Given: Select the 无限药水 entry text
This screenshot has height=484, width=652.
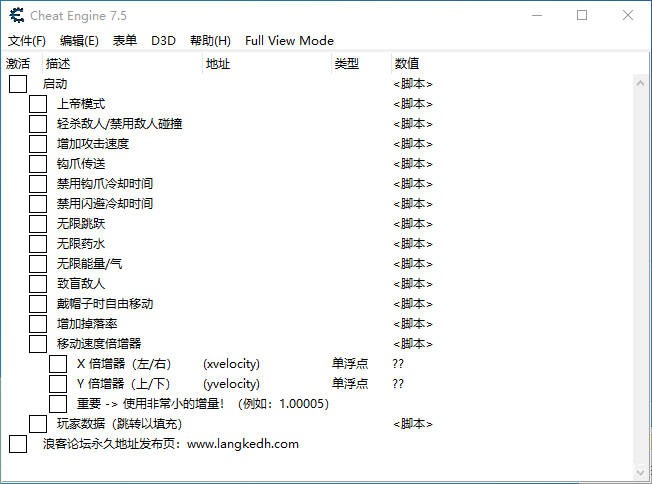Looking at the screenshot, I should tap(81, 243).
